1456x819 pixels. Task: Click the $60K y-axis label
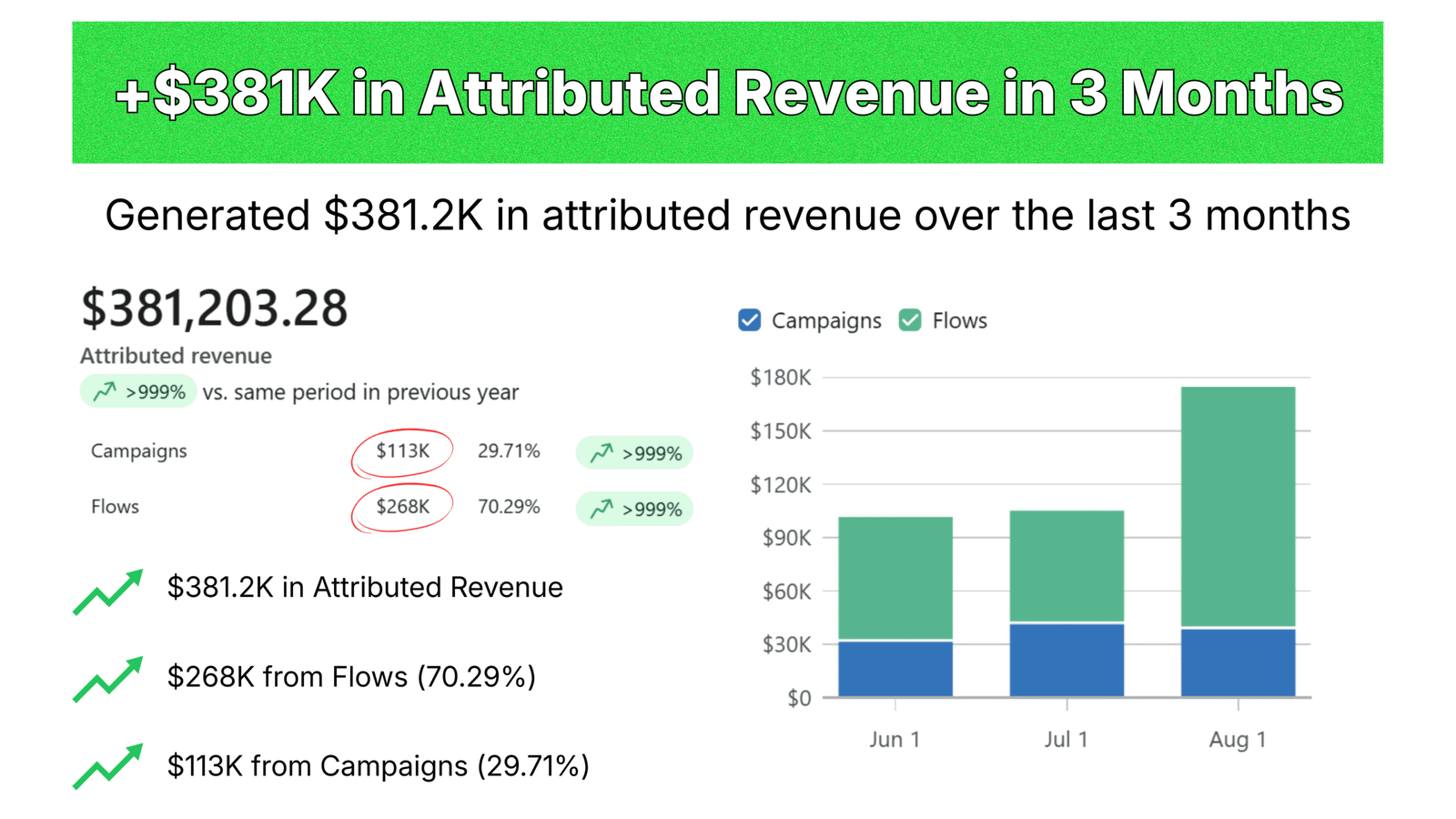[x=786, y=591]
